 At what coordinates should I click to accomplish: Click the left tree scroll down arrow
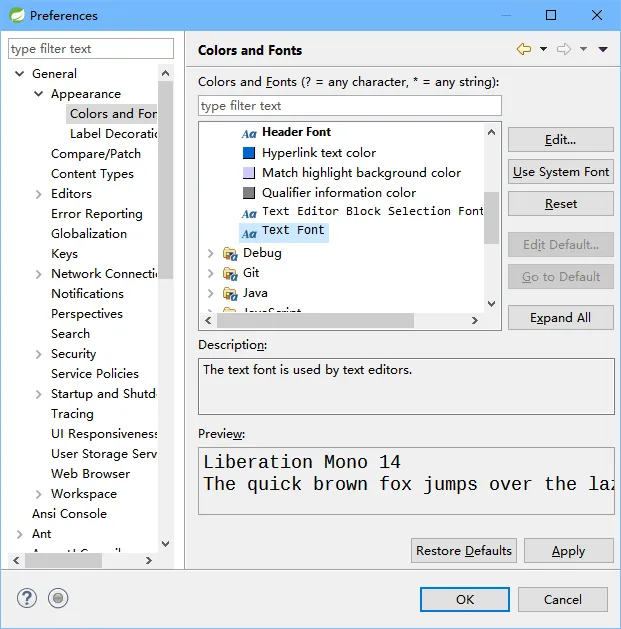coord(165,544)
